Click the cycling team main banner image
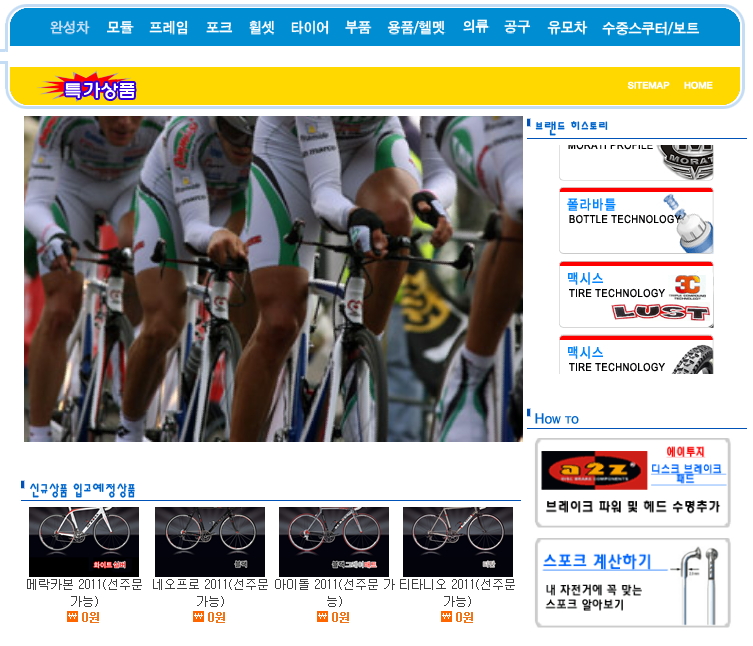Screen dimensions: 753x646 (x=273, y=279)
